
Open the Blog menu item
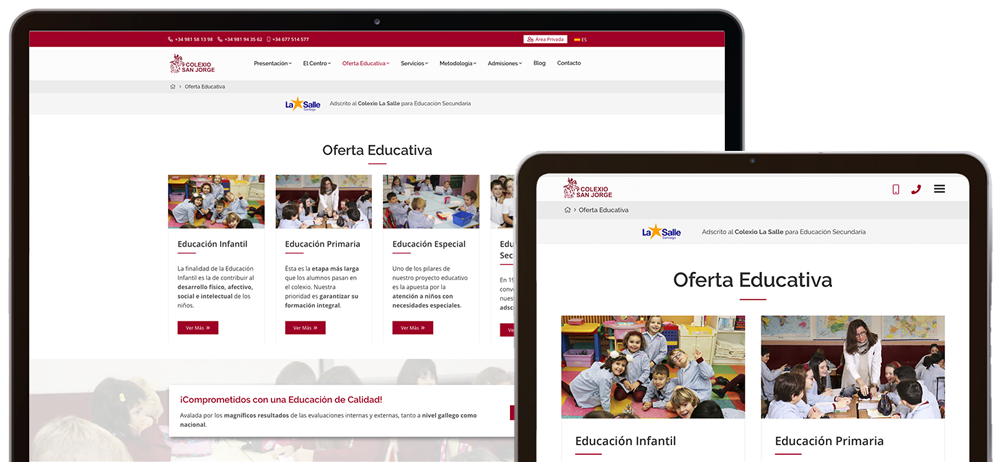pos(540,63)
